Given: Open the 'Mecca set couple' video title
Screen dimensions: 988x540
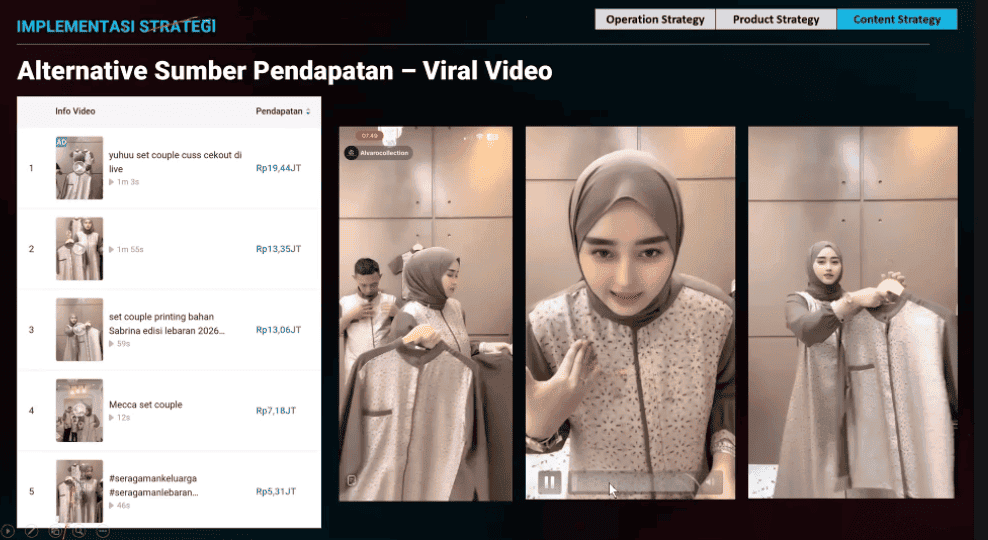Looking at the screenshot, I should tap(146, 405).
